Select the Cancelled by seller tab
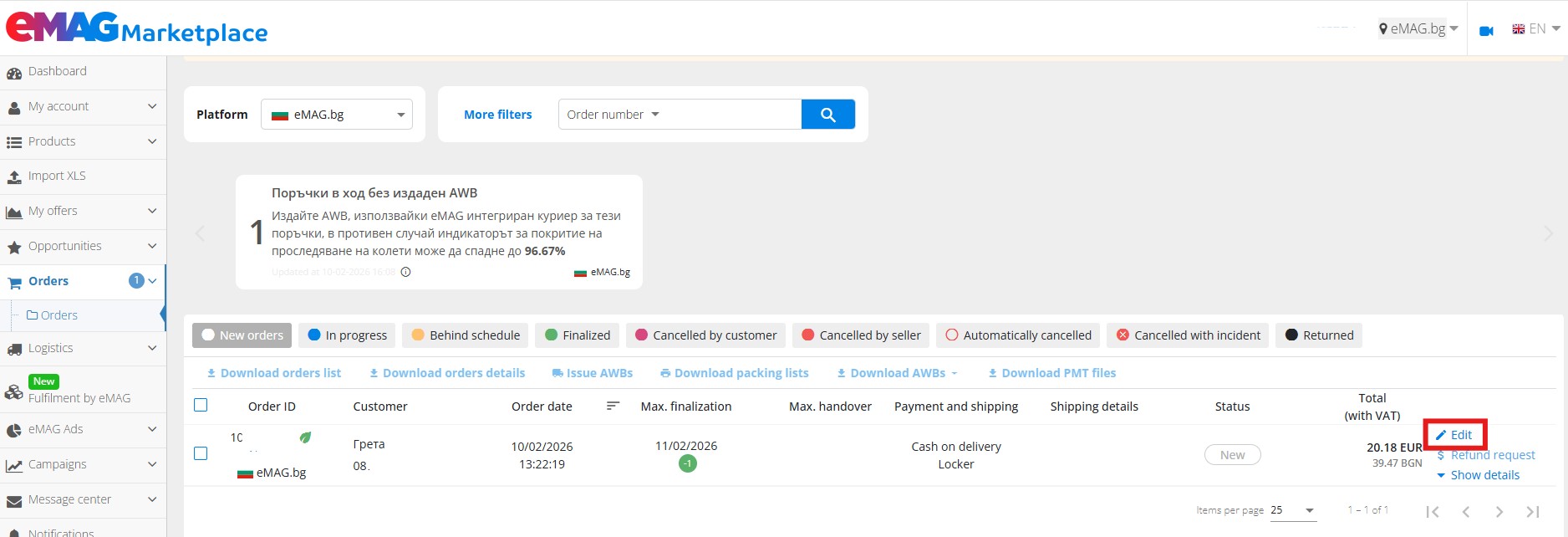 coord(861,335)
